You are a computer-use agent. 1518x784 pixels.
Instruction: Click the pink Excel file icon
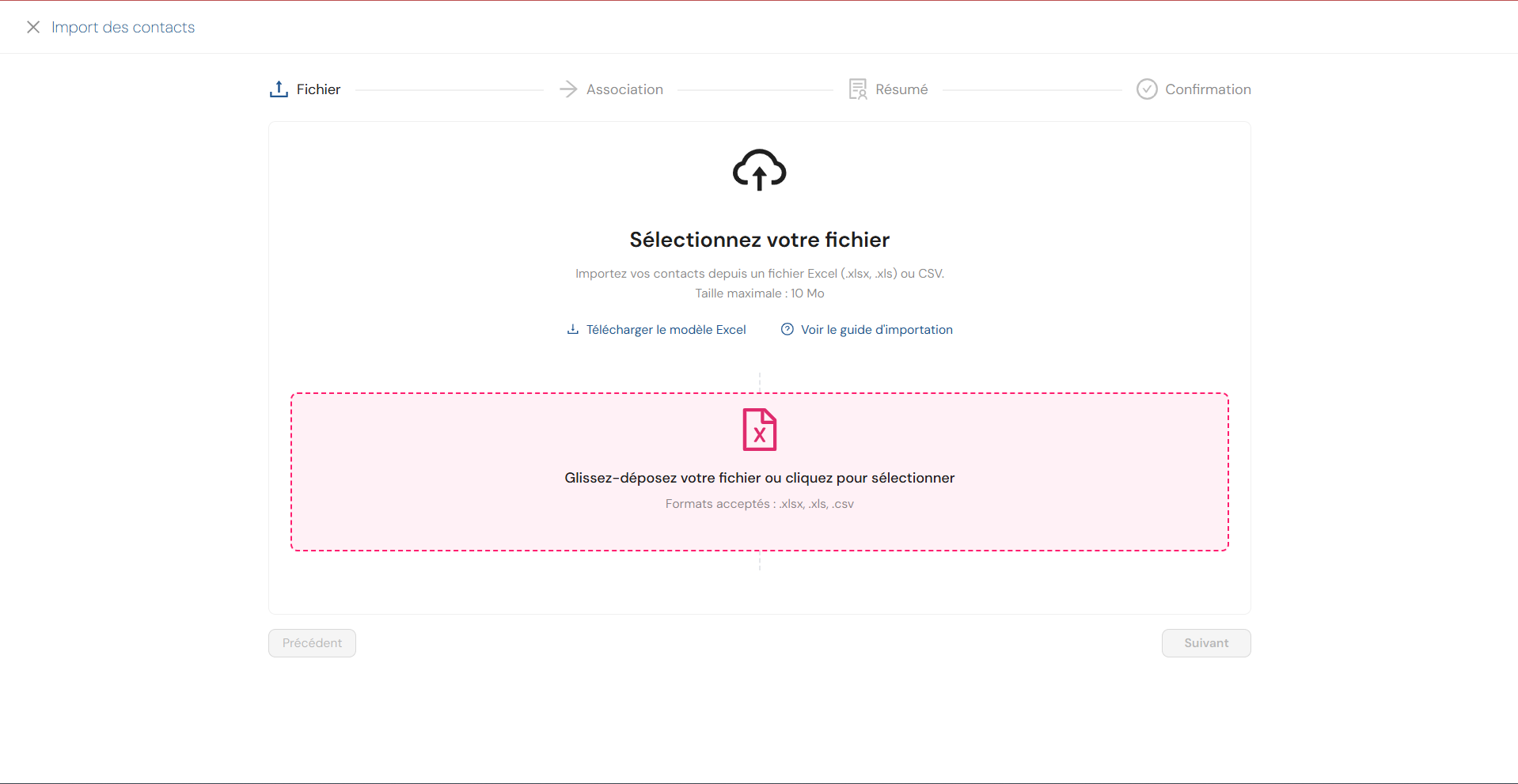click(760, 430)
